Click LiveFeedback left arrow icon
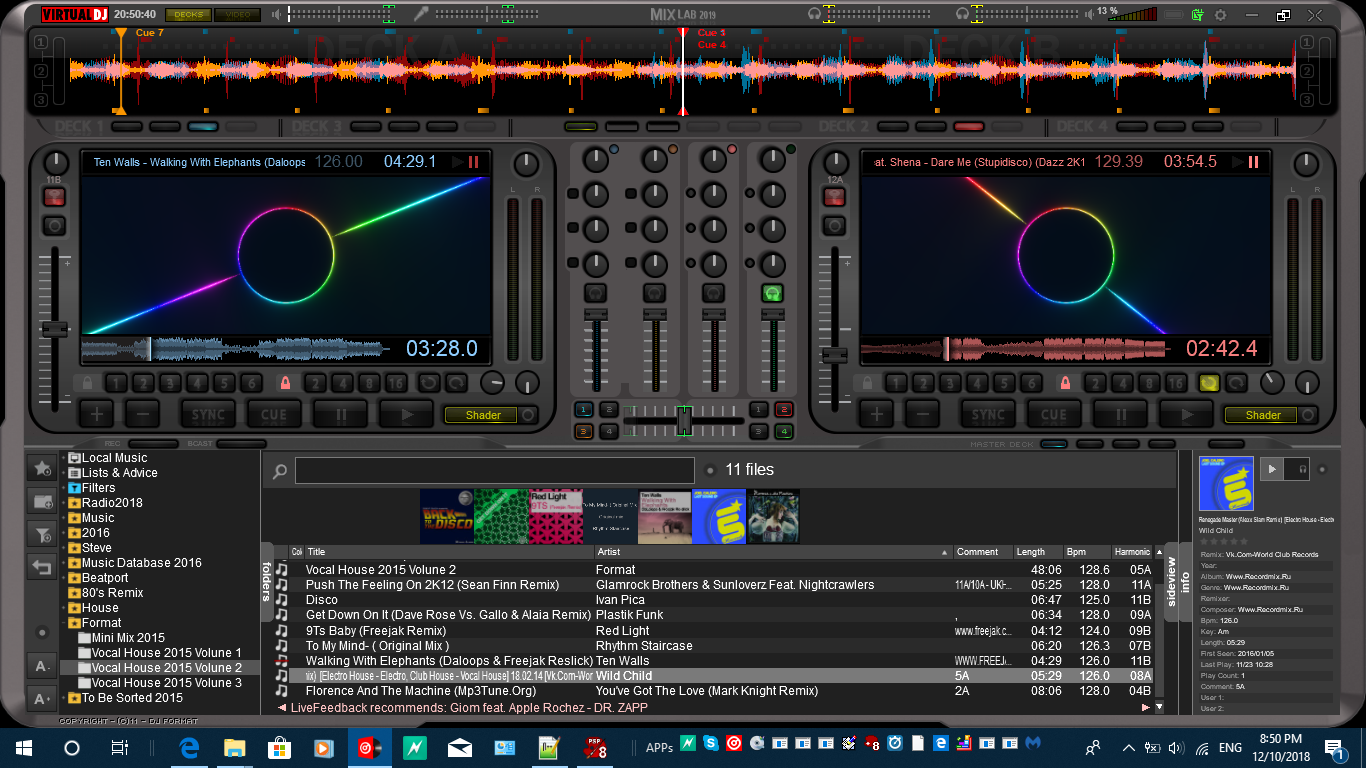The image size is (1366, 768). point(282,707)
